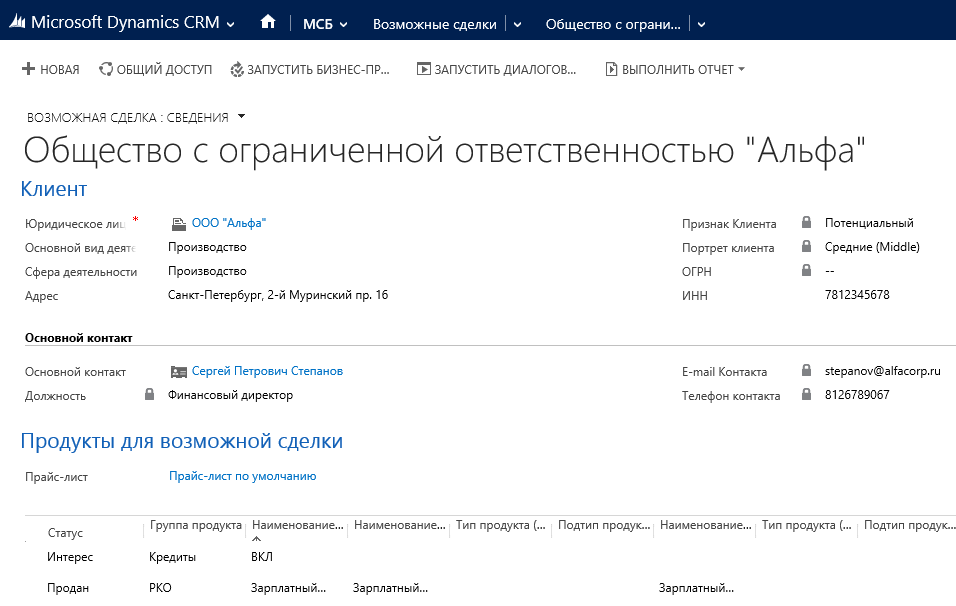Click the play icon for ЗАПУСТИТЬ ДИАЛОГОВ...
This screenshot has height=606, width=956.
coord(424,69)
